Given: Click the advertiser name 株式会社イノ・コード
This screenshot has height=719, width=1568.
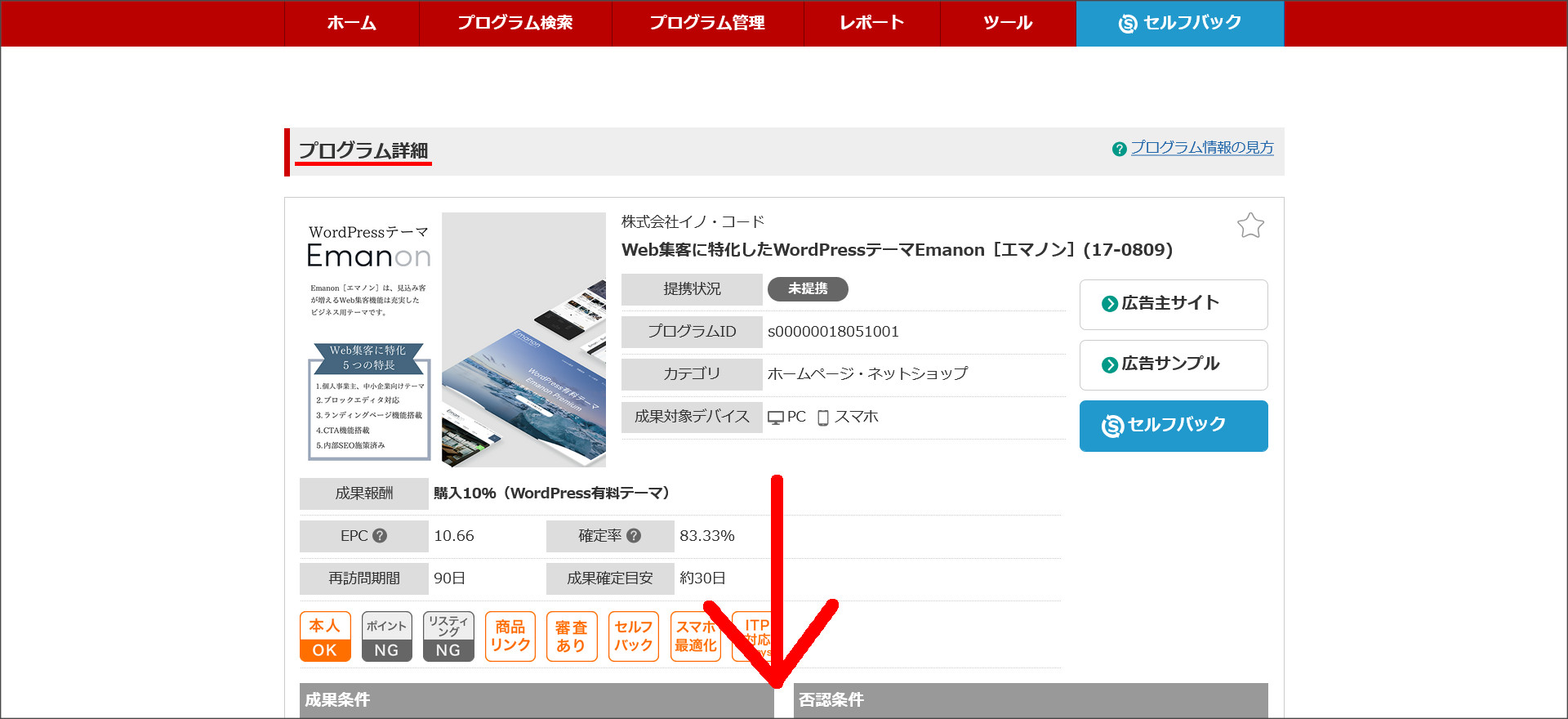Looking at the screenshot, I should tap(693, 222).
